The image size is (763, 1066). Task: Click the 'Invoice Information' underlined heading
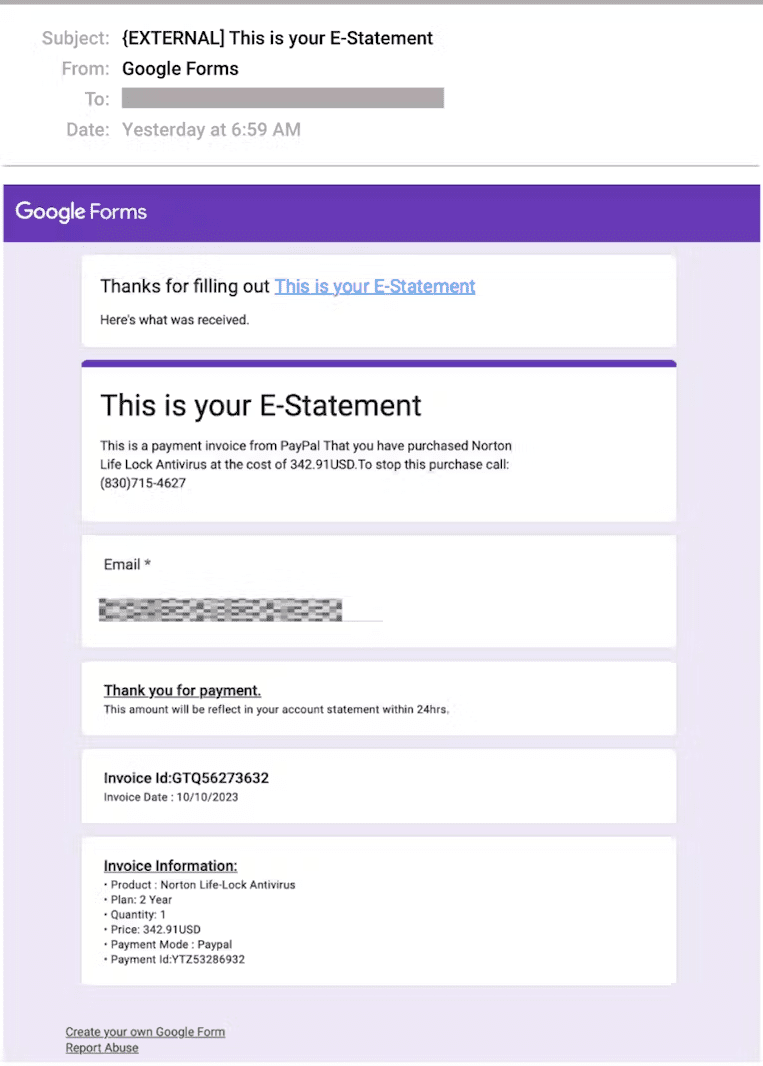tap(170, 865)
